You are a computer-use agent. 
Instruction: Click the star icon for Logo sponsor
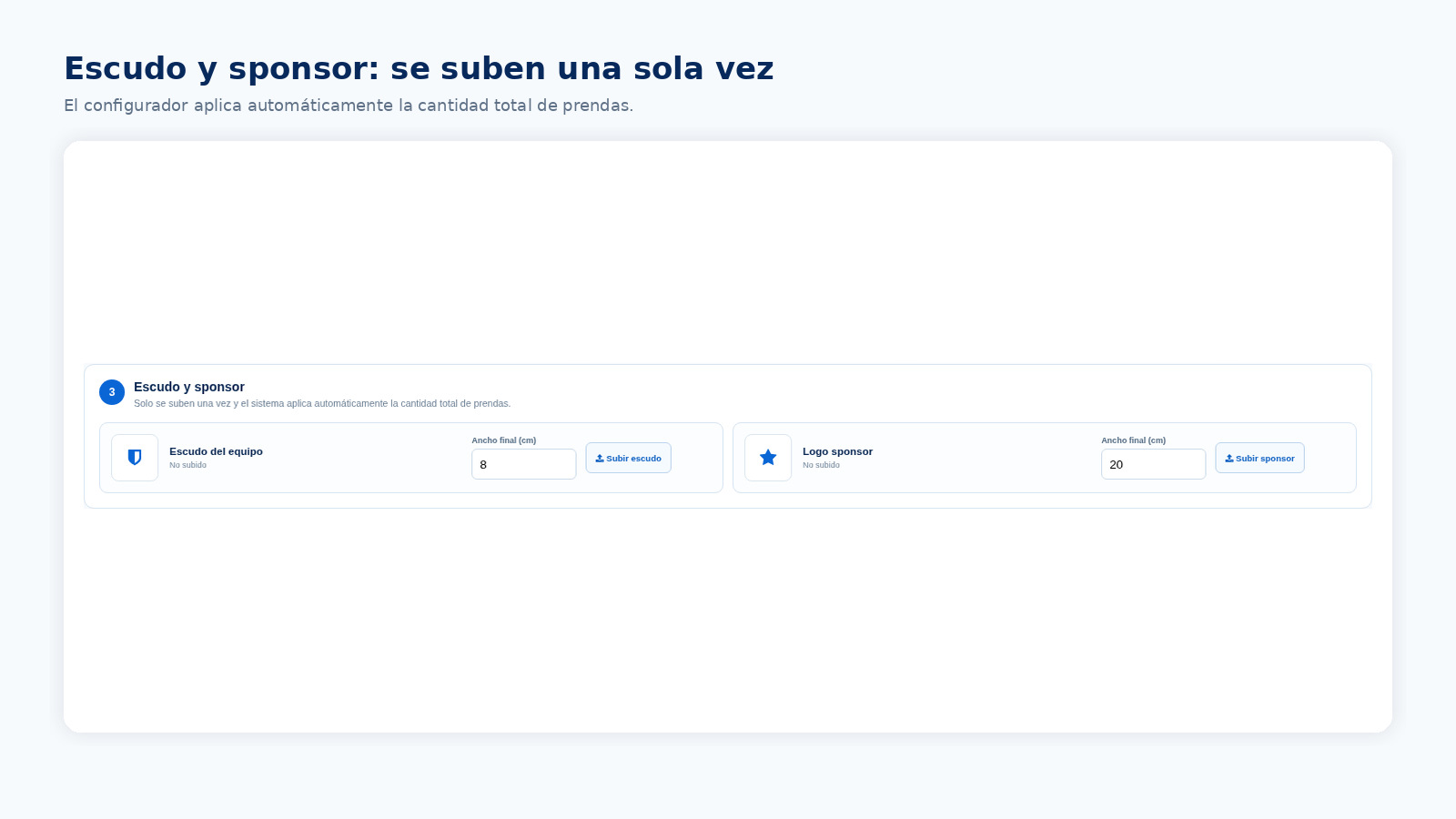pyautogui.click(x=768, y=458)
